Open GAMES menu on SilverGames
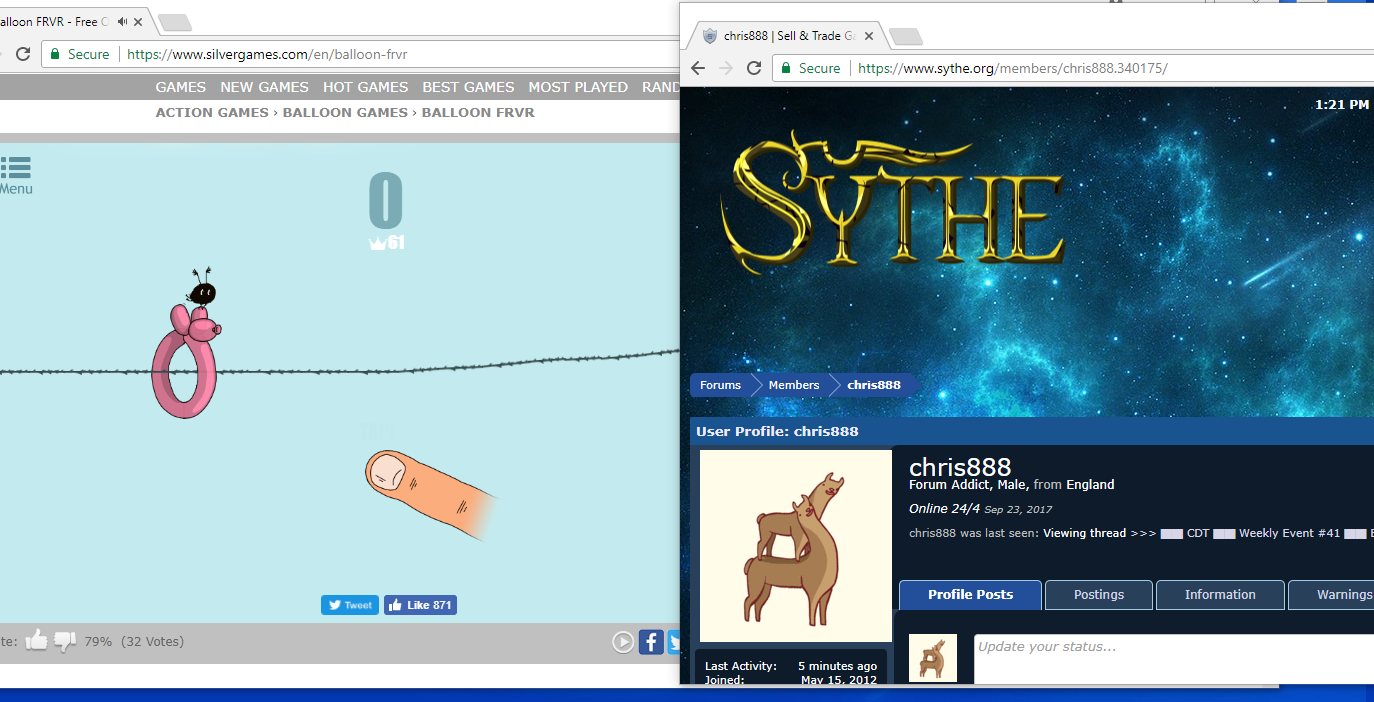 (x=181, y=87)
